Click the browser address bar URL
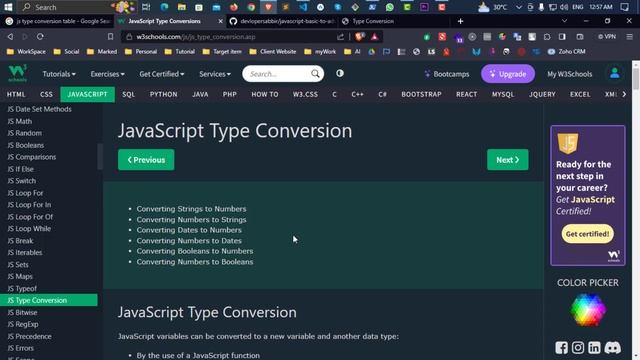 (196, 37)
